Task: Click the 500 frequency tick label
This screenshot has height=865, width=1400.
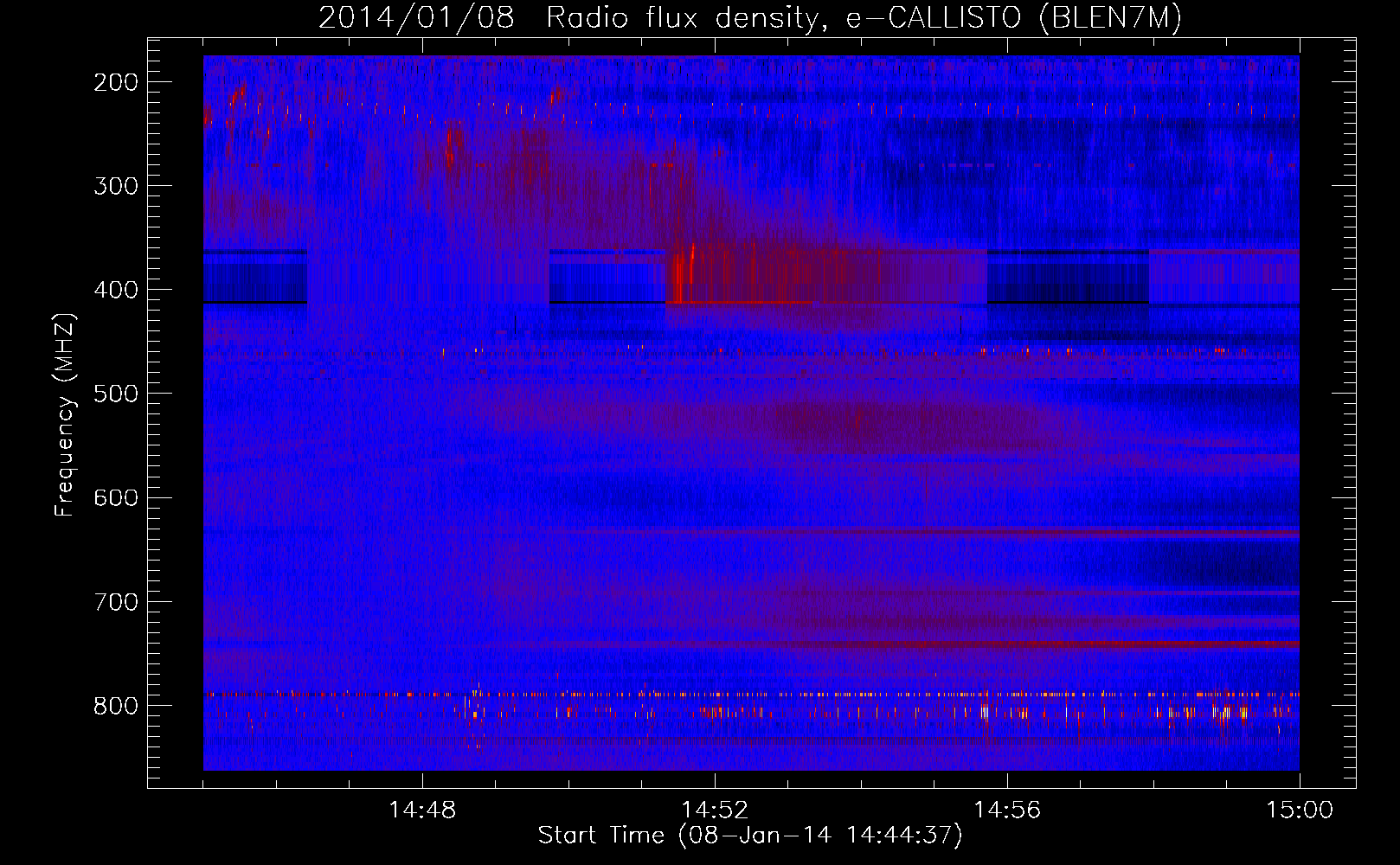Action: [x=116, y=394]
